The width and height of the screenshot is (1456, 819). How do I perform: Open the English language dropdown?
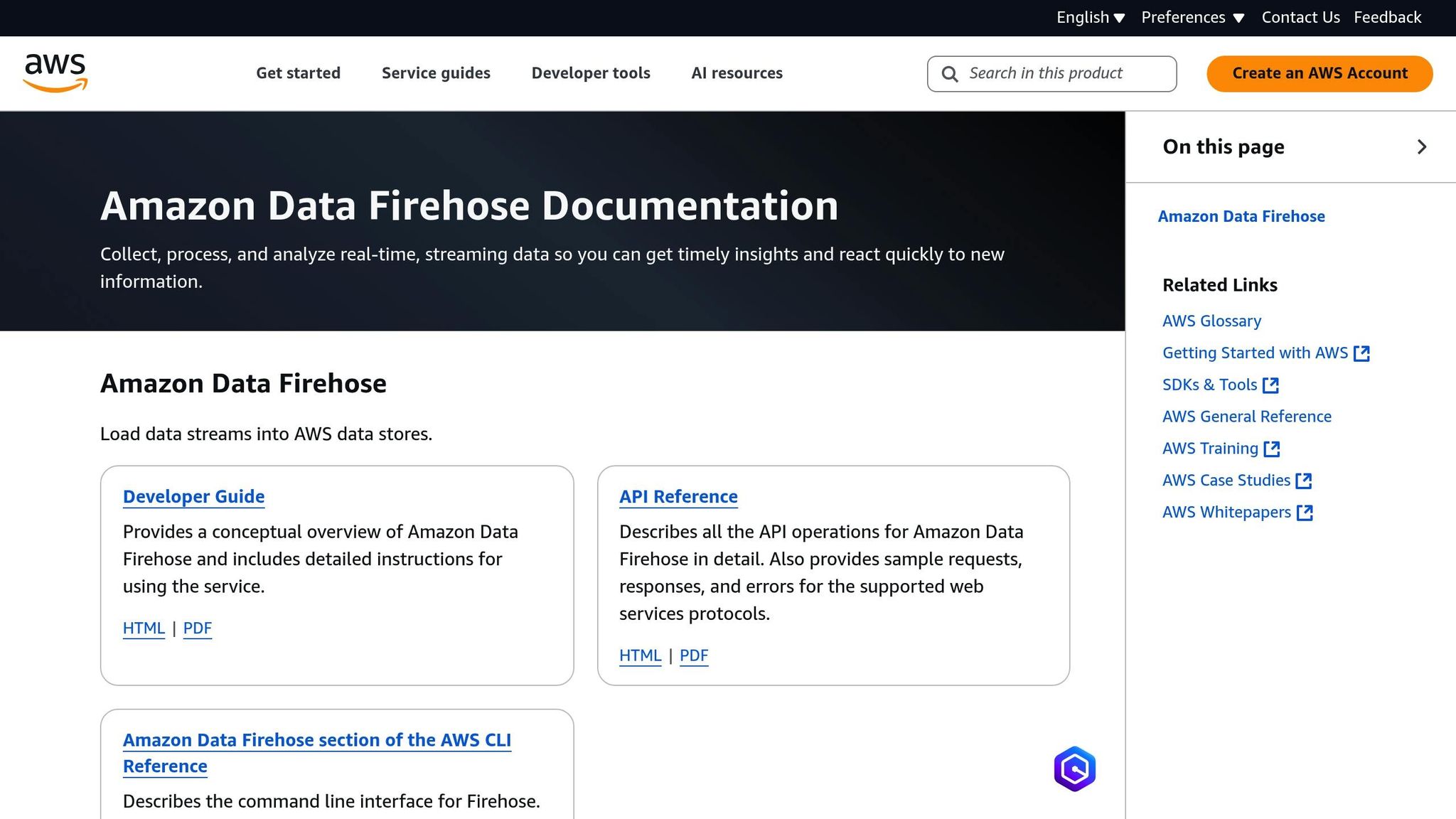[x=1091, y=17]
